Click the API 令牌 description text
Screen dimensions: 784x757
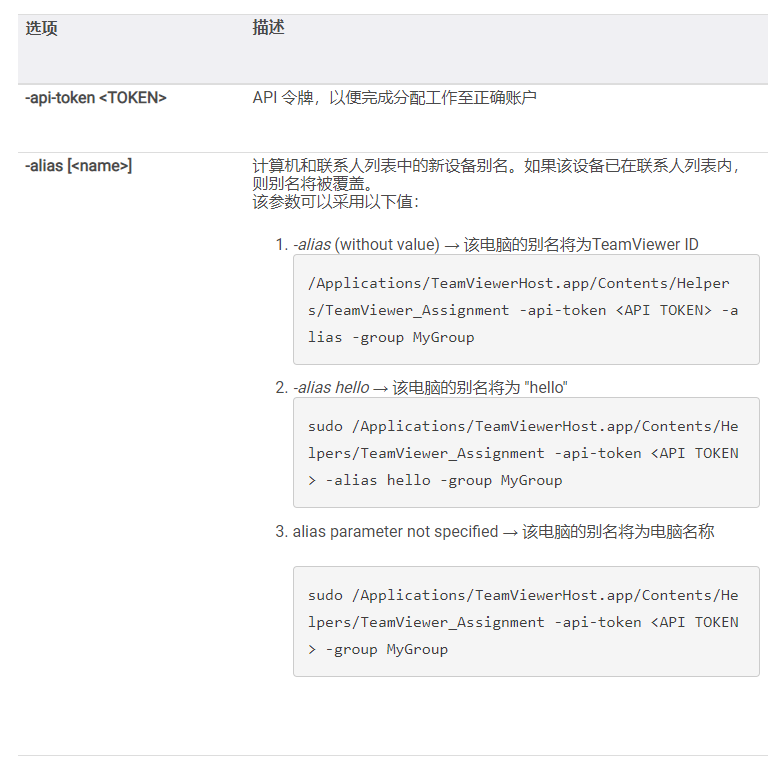(394, 98)
